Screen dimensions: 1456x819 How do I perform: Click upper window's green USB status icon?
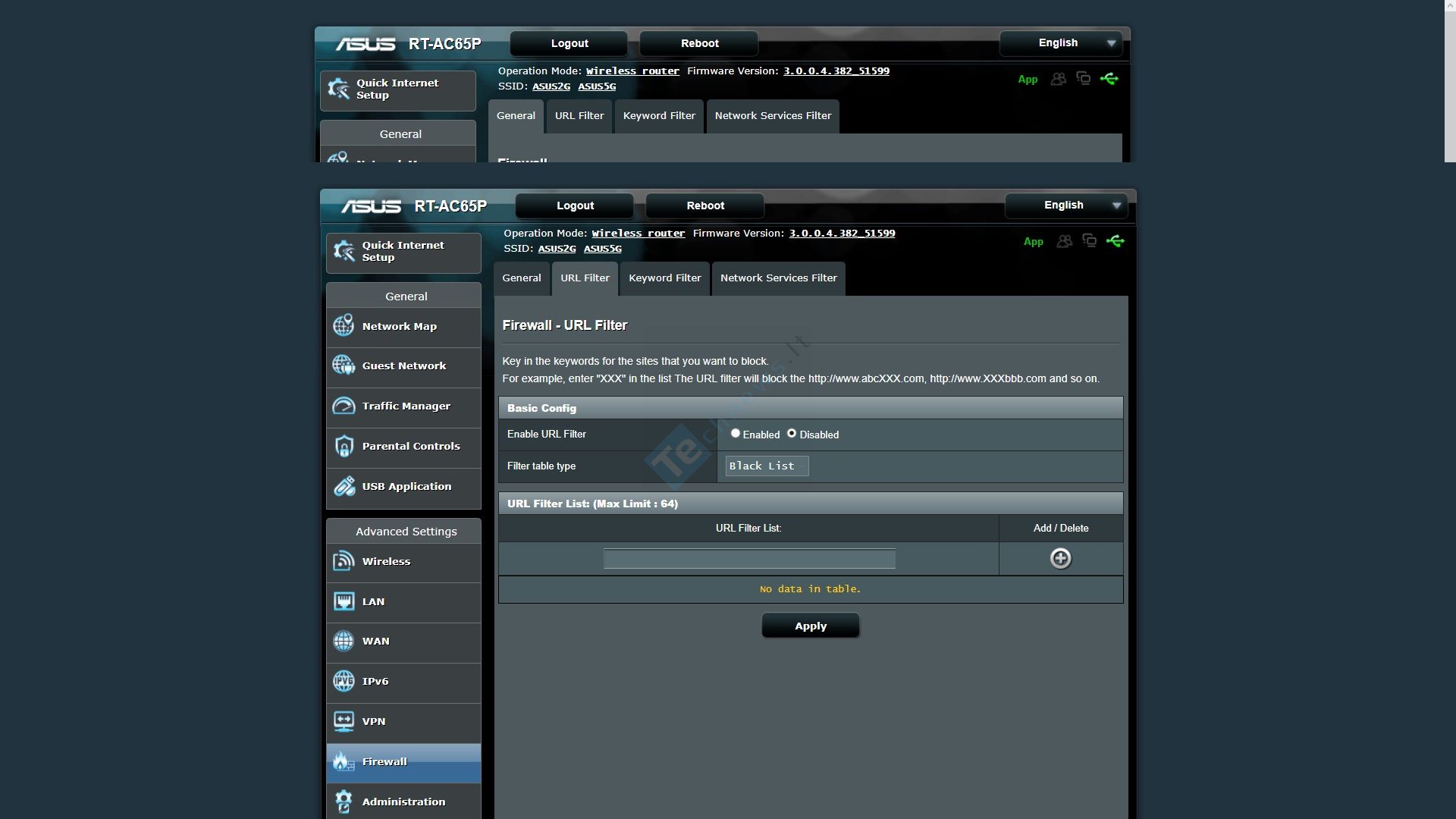tap(1109, 79)
